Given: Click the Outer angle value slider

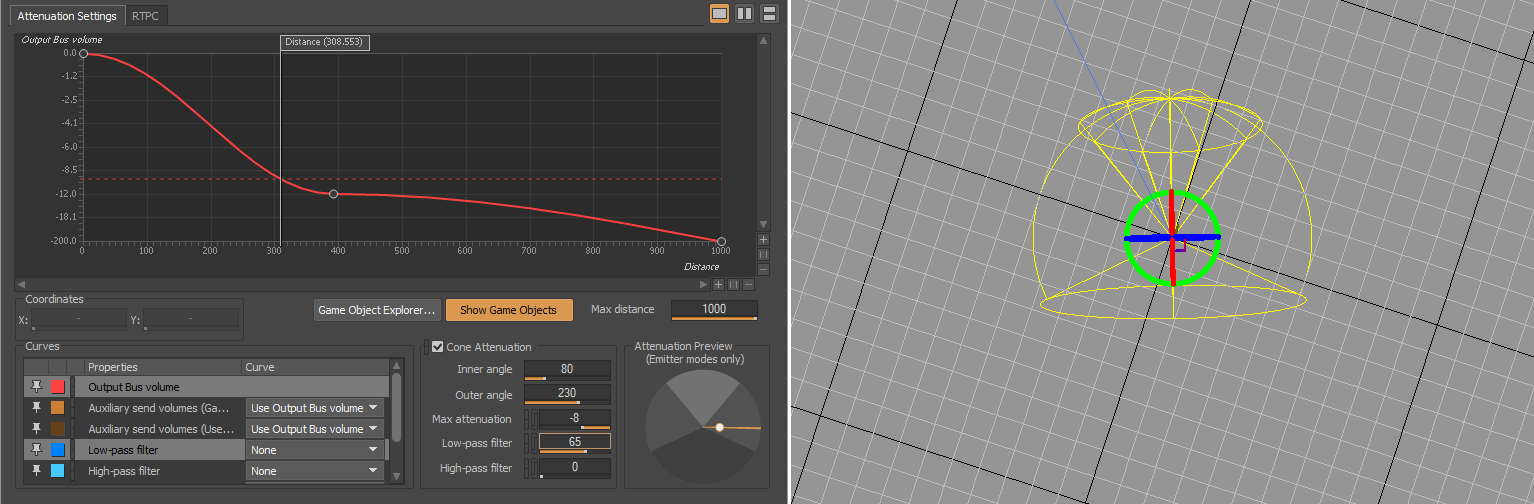Looking at the screenshot, I should point(567,394).
